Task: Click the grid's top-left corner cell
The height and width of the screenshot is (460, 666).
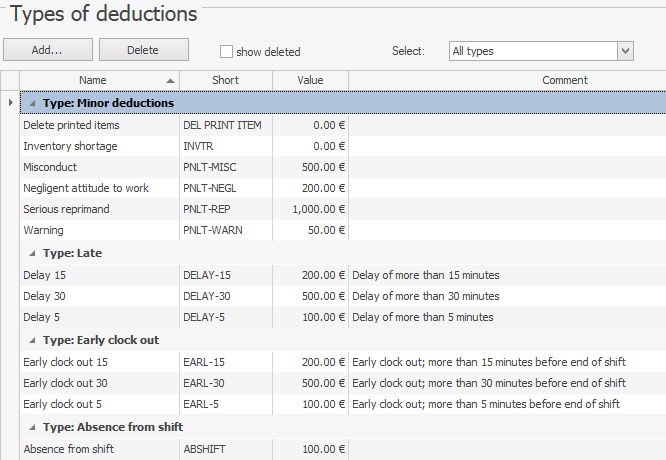Action: 10,80
